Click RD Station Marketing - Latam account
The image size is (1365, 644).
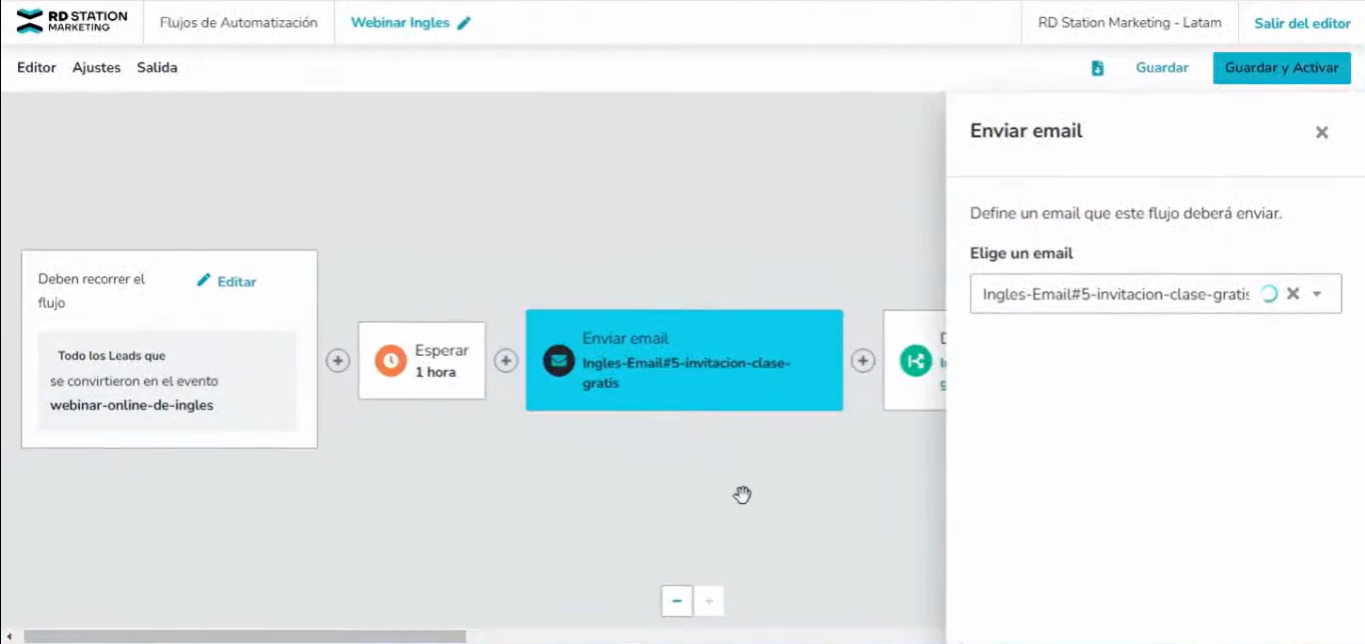[1130, 23]
